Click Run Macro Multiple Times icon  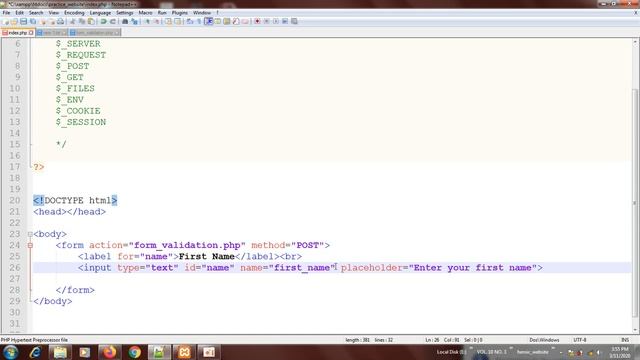pyautogui.click(x=285, y=21)
